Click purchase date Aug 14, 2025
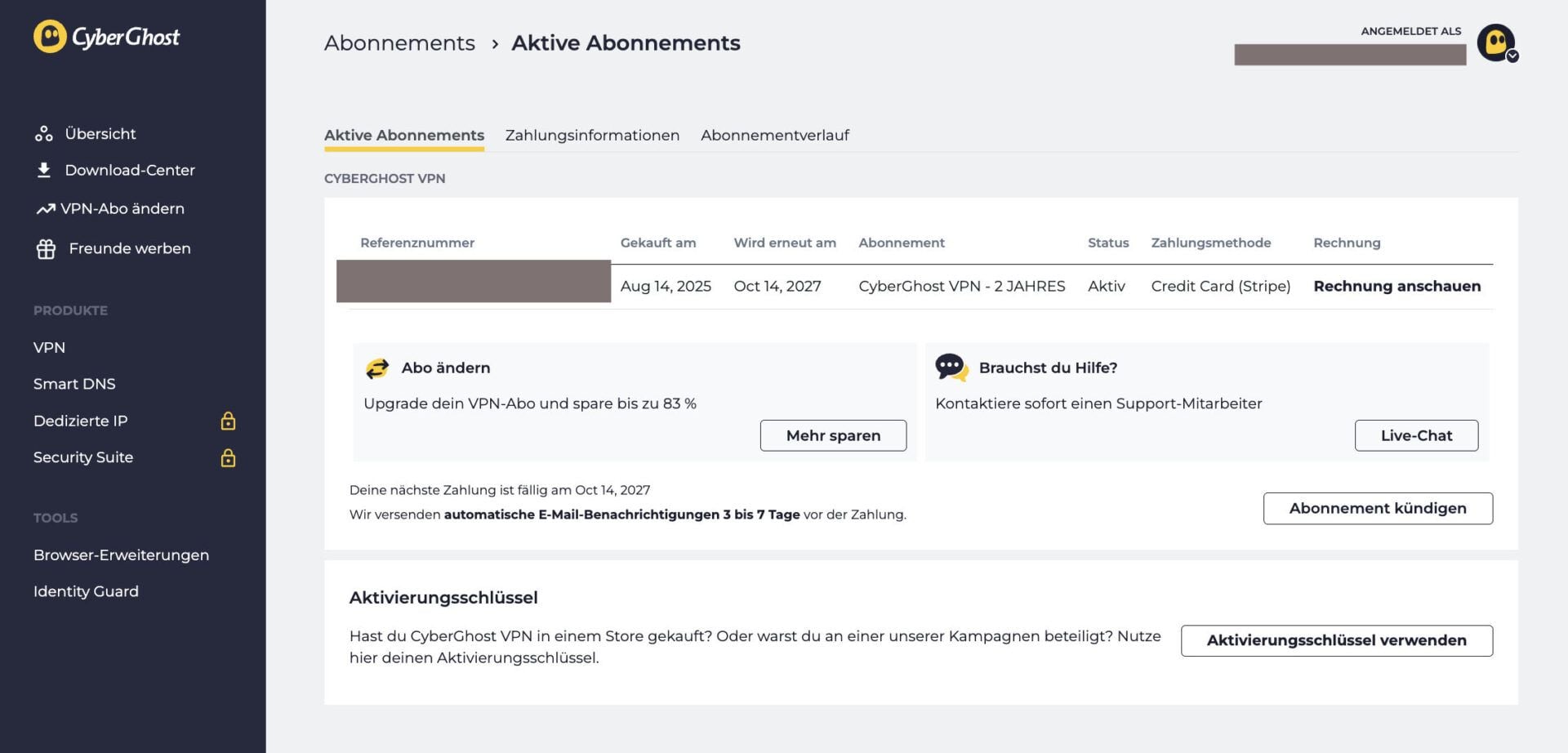1568x753 pixels. click(666, 286)
